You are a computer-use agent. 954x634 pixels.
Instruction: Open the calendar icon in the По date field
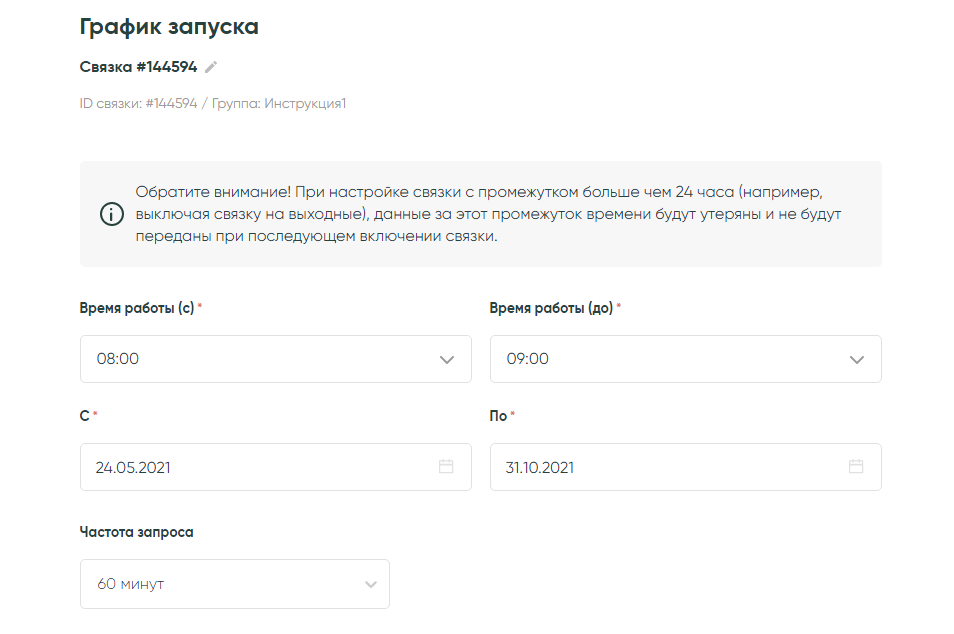[x=856, y=467]
